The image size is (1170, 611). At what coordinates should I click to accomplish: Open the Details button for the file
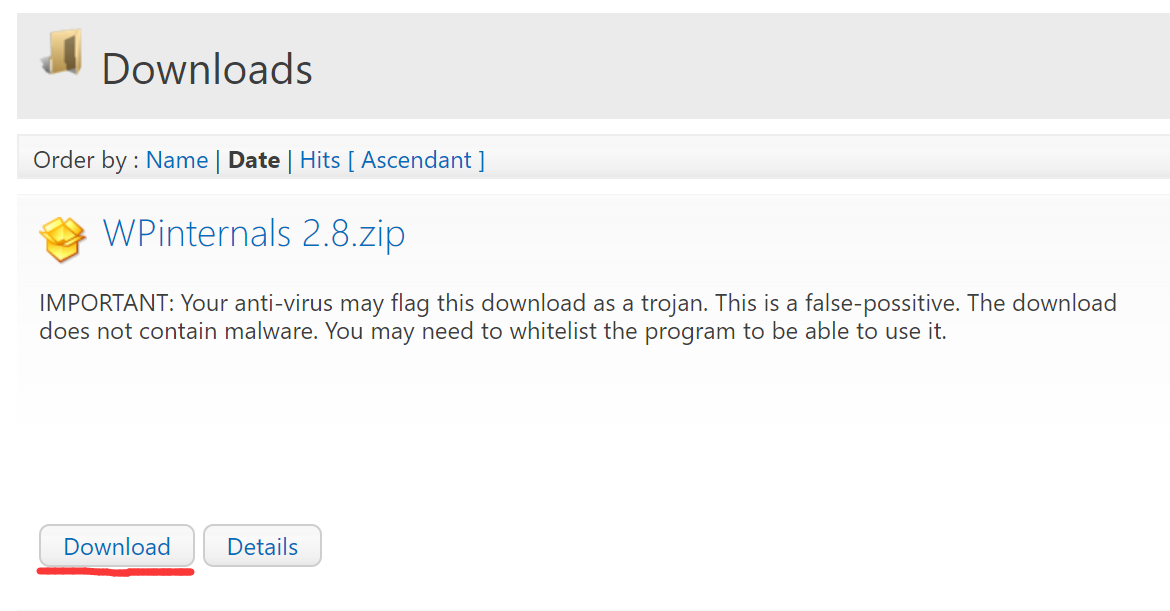(x=262, y=547)
